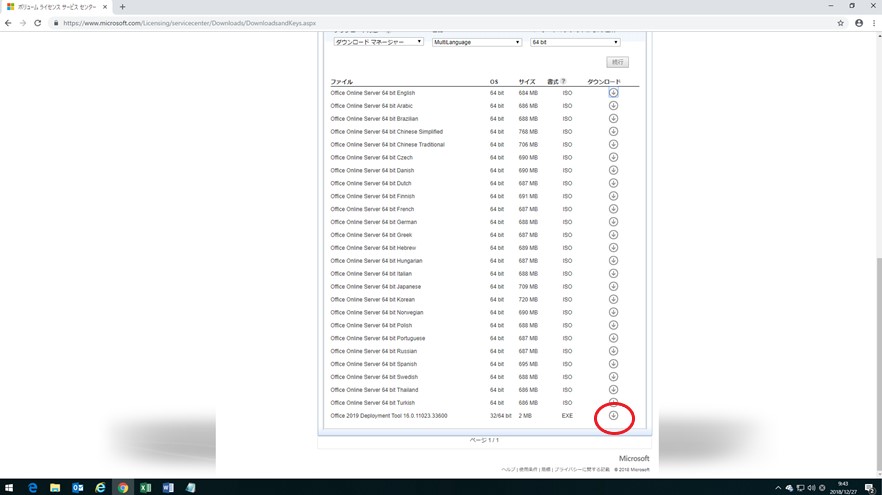This screenshot has height=495, width=882.
Task: Download Office Online Server 64 bit Danish
Action: [613, 170]
